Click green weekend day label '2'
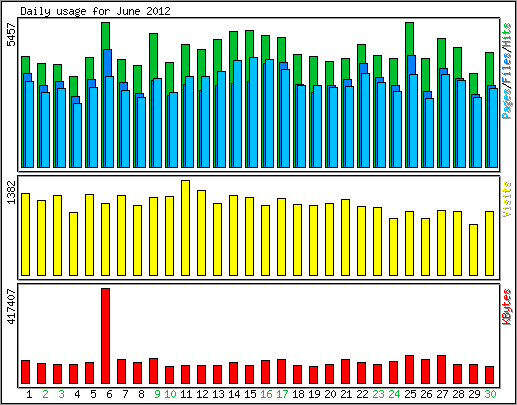 click(x=45, y=394)
